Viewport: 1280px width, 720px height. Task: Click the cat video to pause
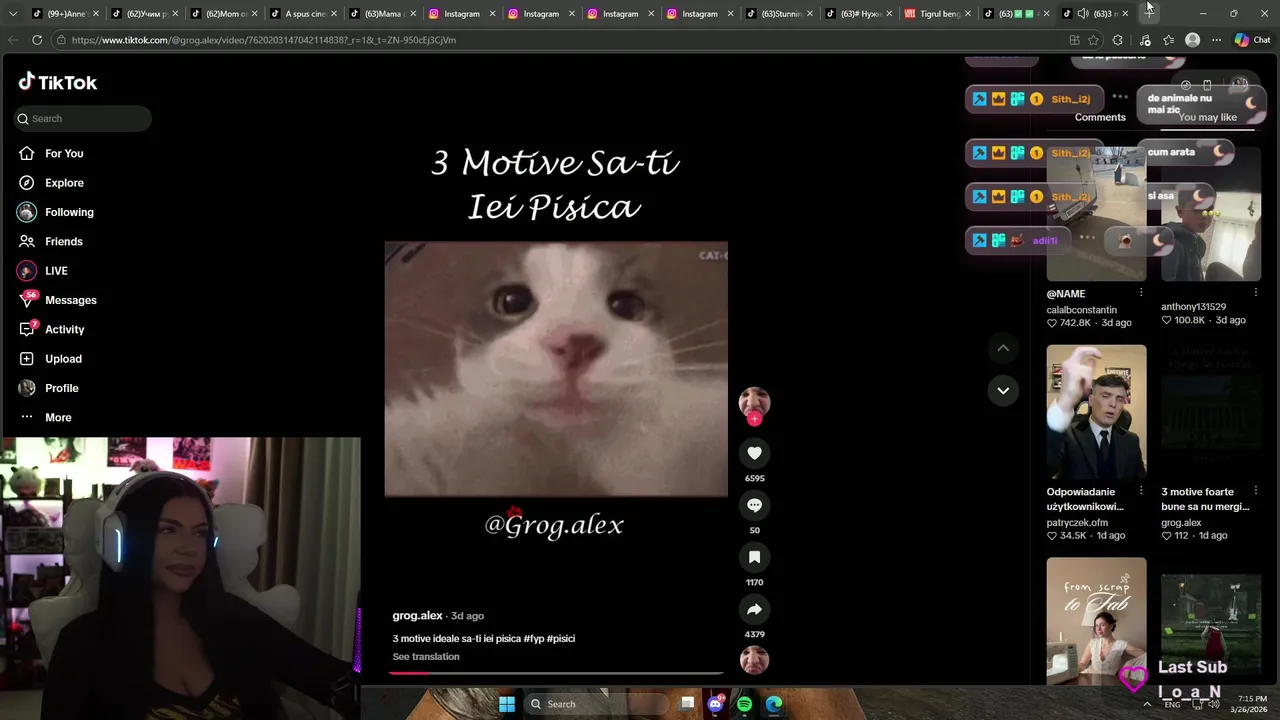tap(556, 369)
